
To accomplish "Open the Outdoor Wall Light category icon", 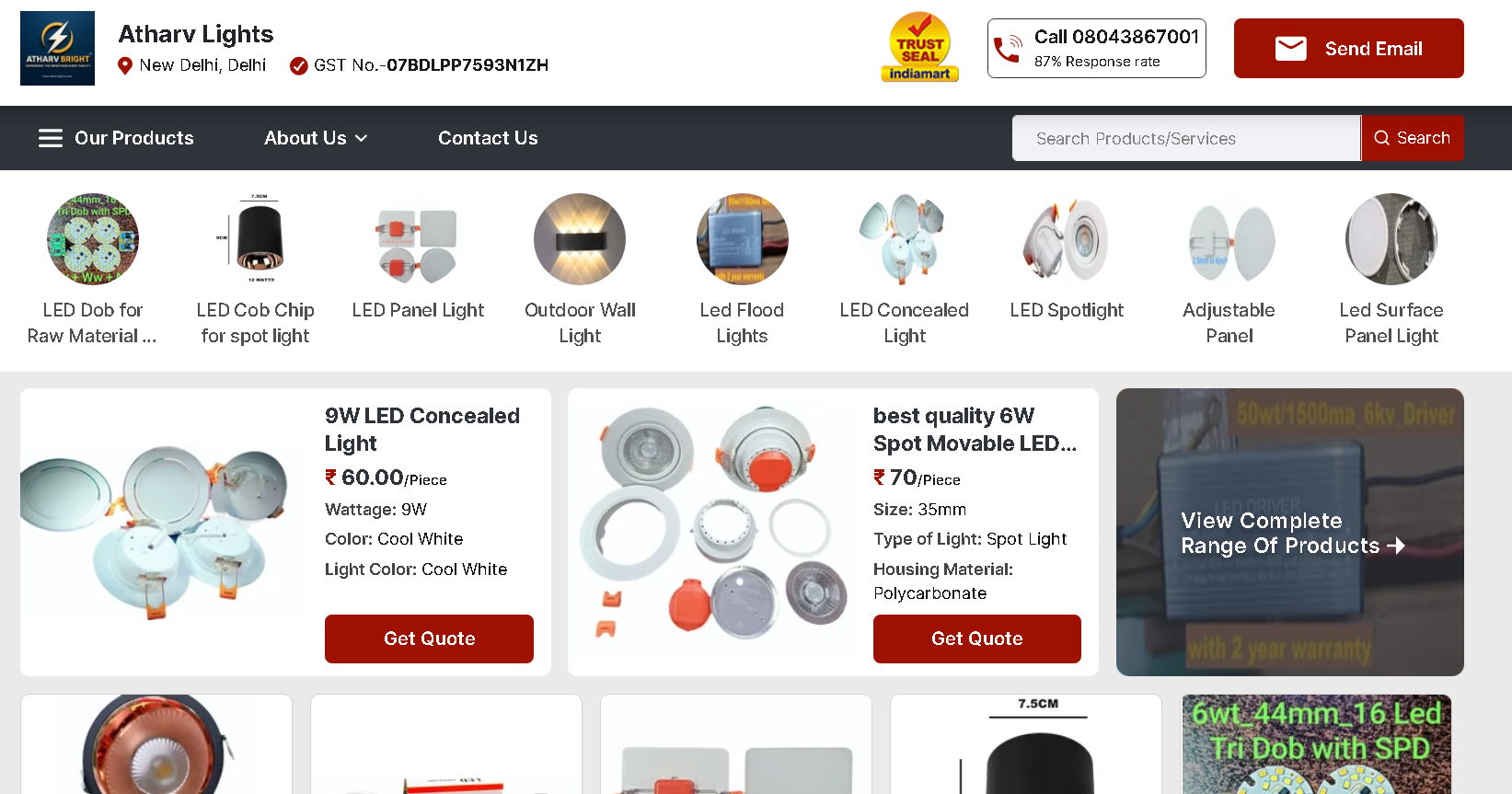I will tap(580, 239).
